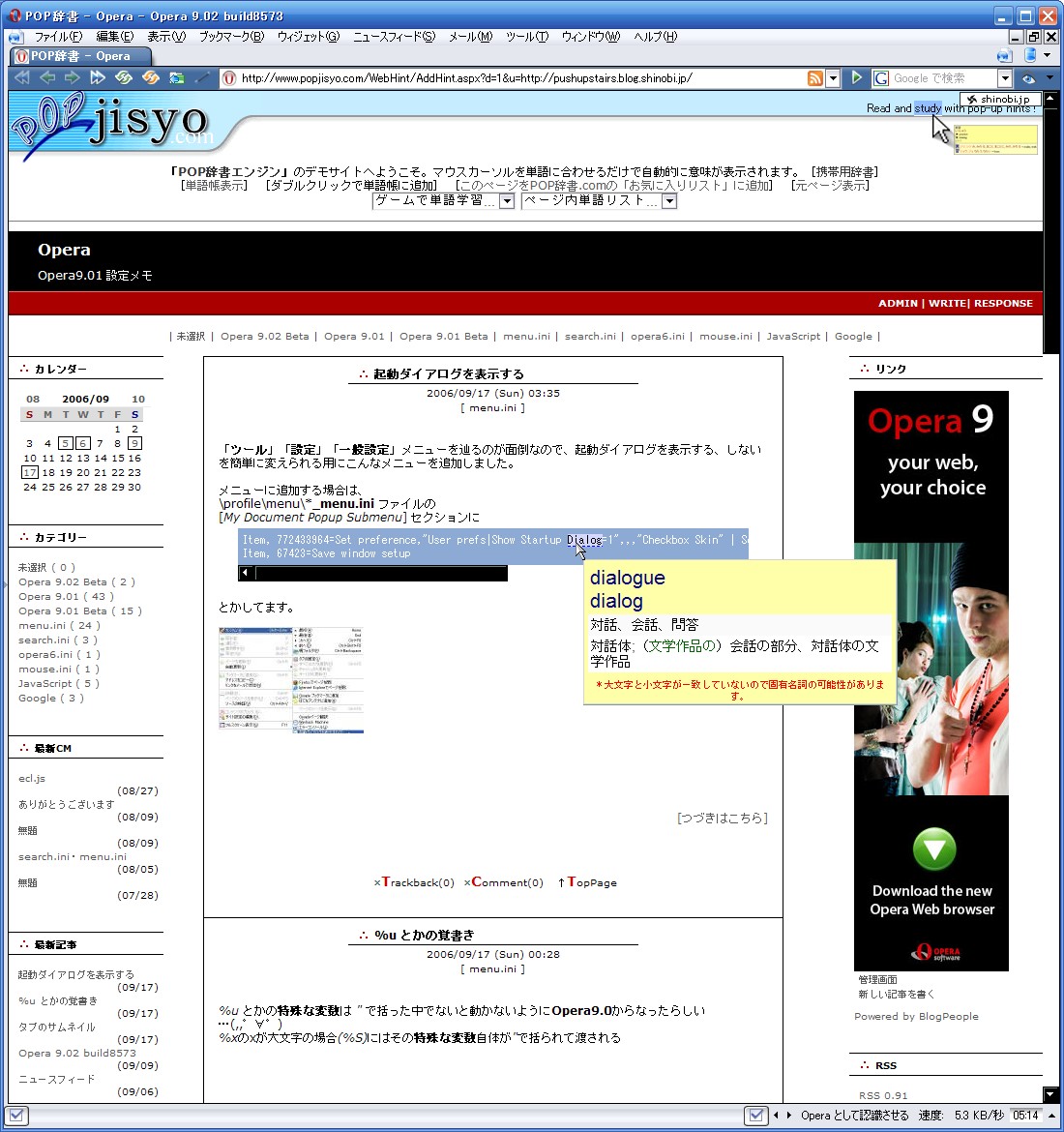Click the Opera icon in the address field
Image resolution: width=1064 pixels, height=1132 pixels.
(x=229, y=78)
